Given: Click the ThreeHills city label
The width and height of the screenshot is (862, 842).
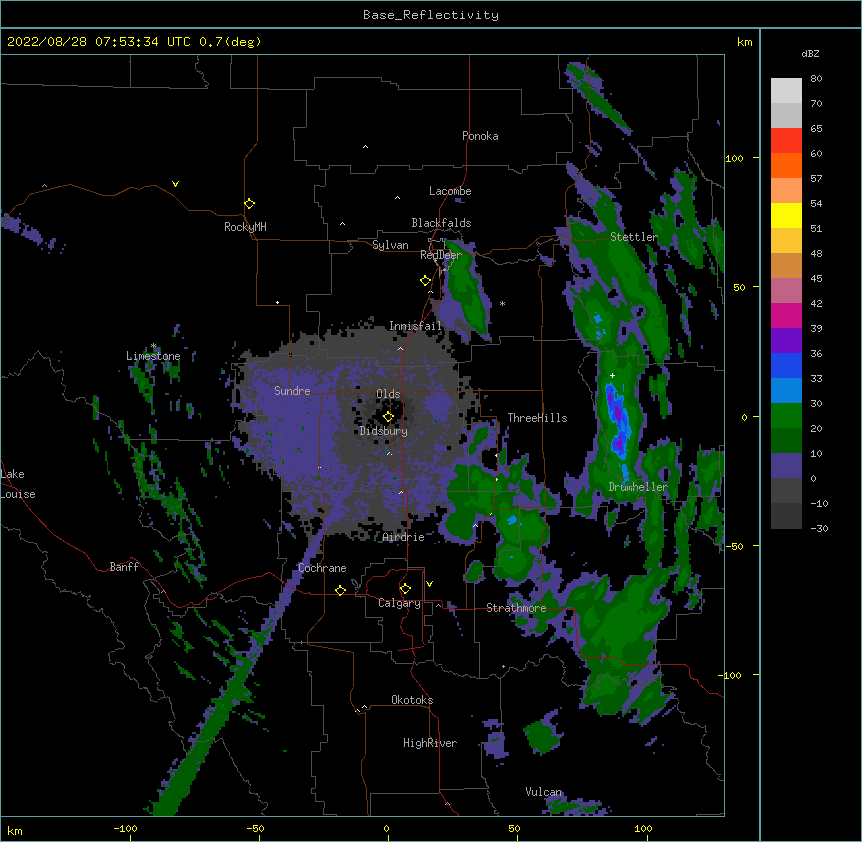Looking at the screenshot, I should point(537,418).
